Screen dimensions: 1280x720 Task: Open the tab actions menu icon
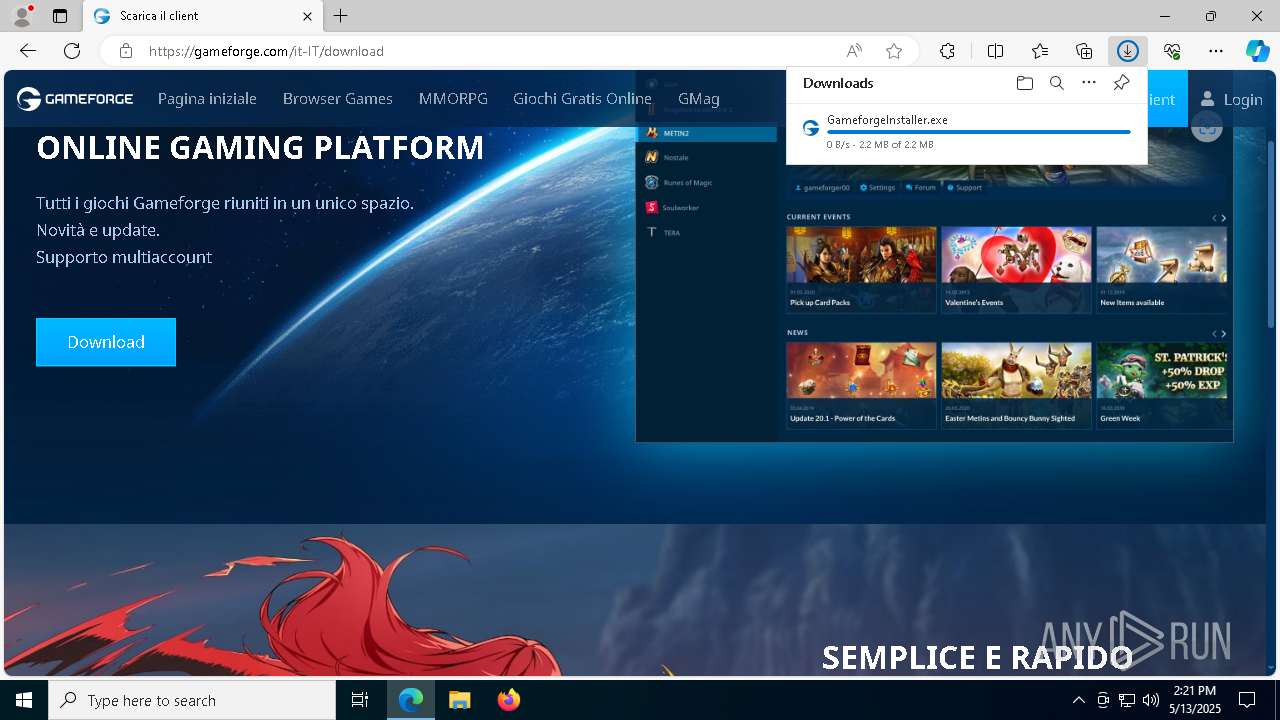60,16
